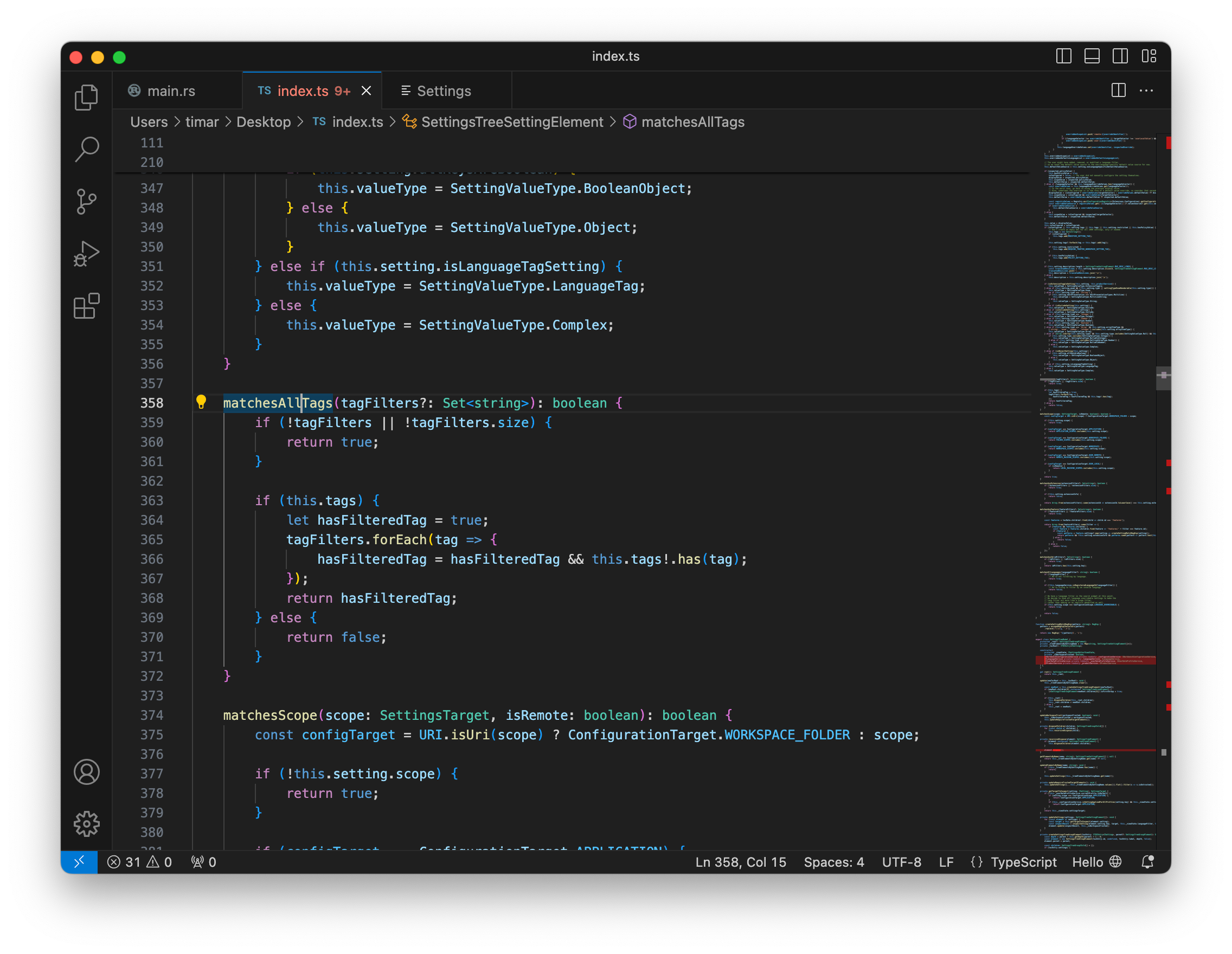Viewport: 1232px width, 954px height.
Task: Toggle the secondary side bar
Action: coord(1121,56)
